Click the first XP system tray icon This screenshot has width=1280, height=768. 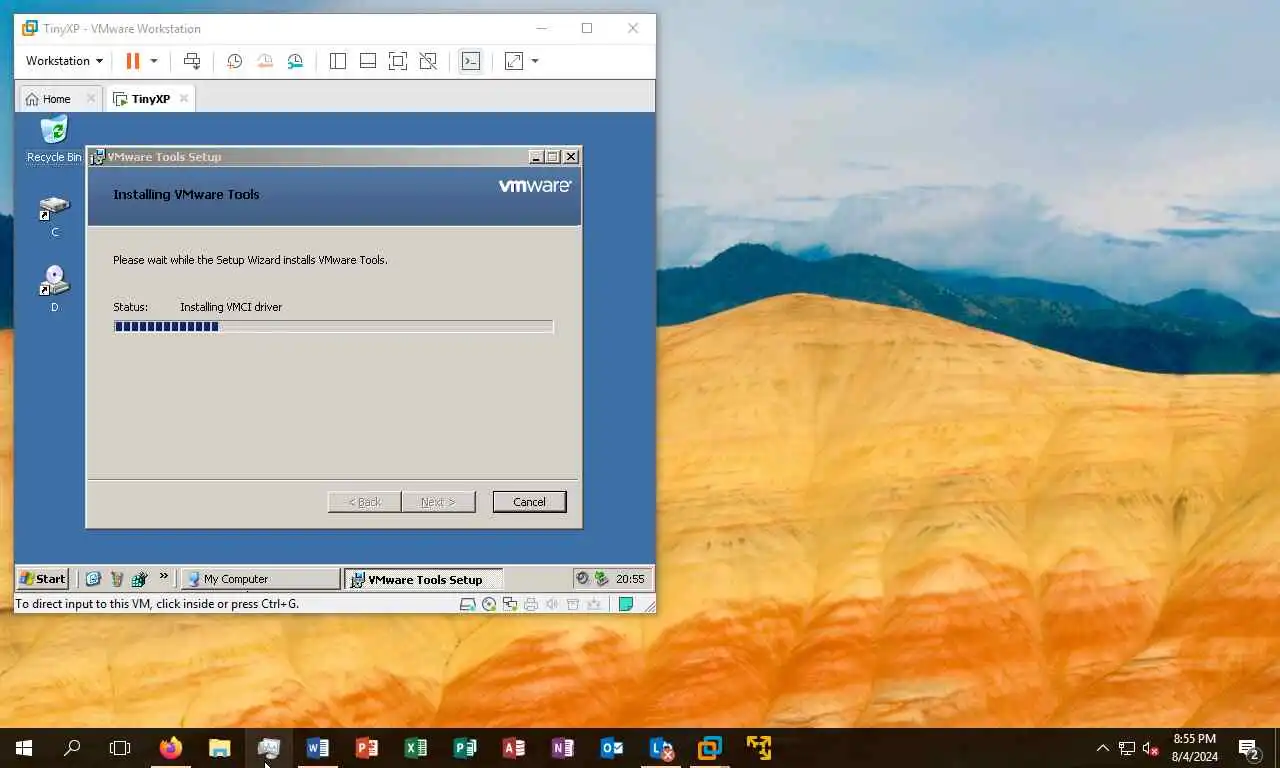click(x=582, y=578)
